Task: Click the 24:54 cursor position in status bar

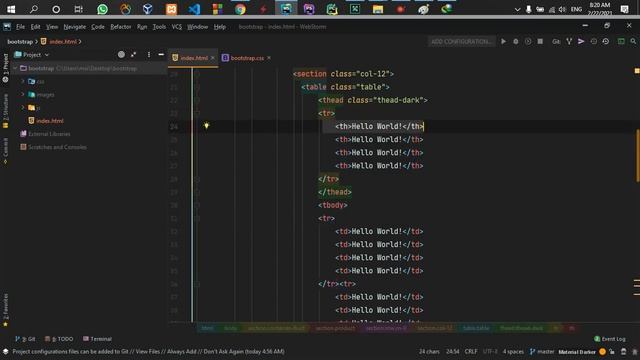Action: [x=452, y=351]
